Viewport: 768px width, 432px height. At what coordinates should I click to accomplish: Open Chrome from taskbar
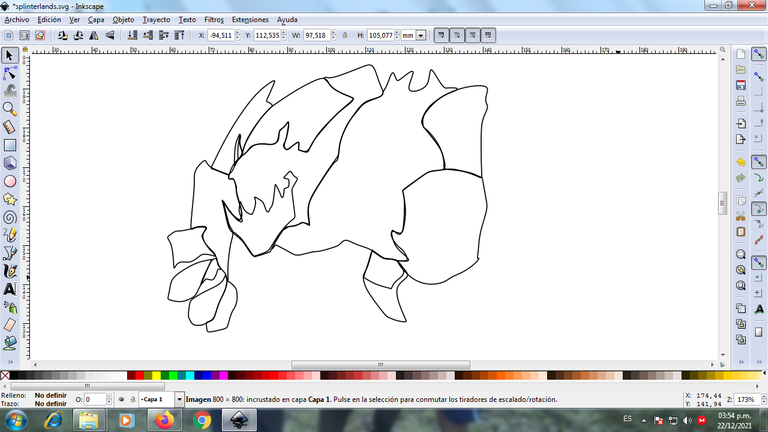(202, 420)
